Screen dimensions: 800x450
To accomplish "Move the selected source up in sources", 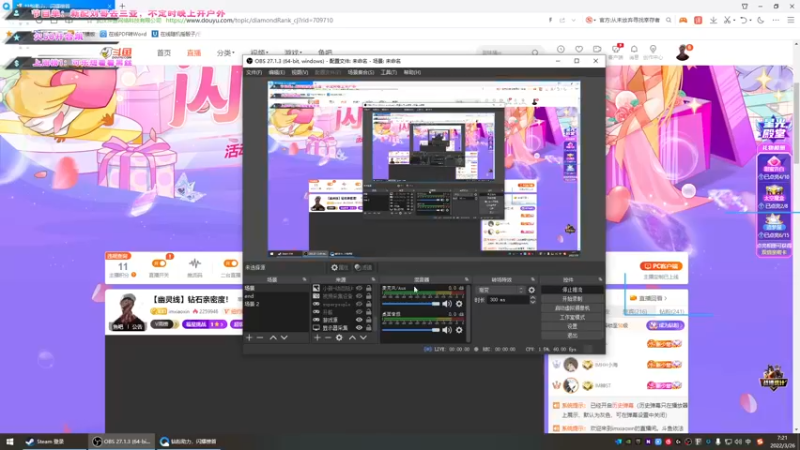I will click(x=352, y=338).
